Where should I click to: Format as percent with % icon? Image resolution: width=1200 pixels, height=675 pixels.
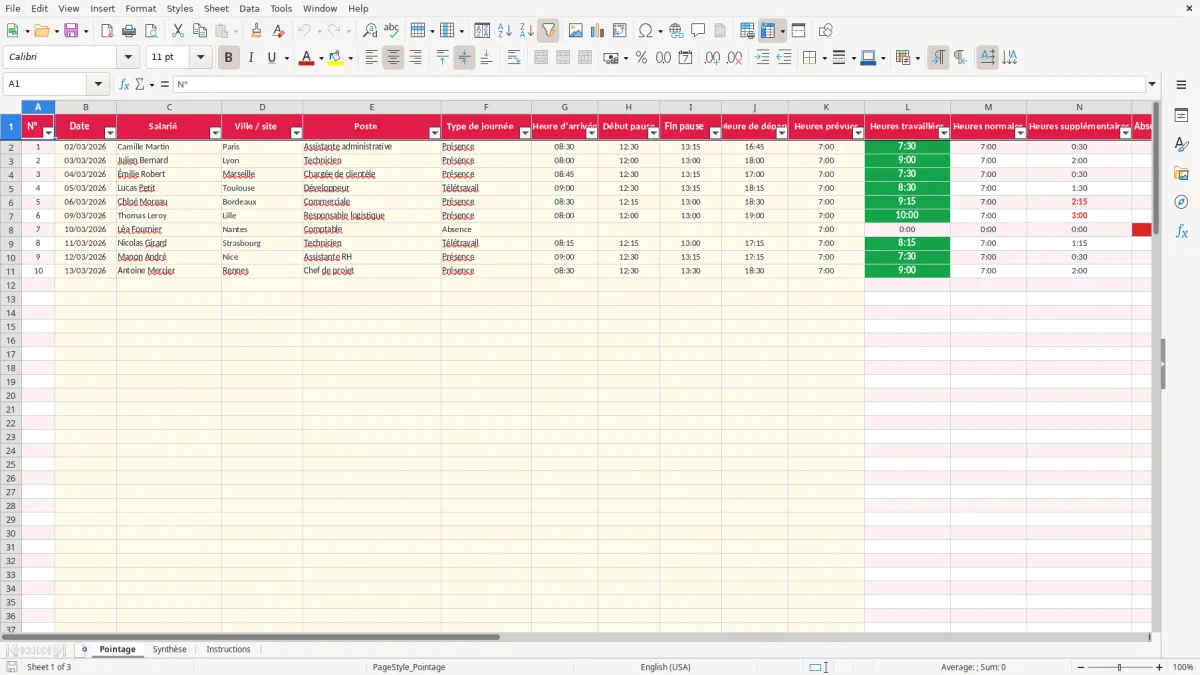coord(641,58)
